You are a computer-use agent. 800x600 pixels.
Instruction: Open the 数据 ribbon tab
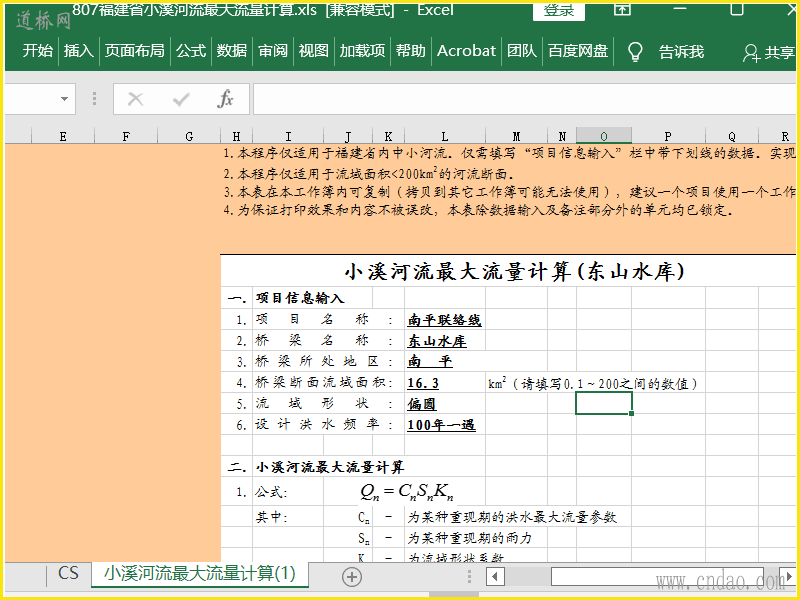coord(232,51)
